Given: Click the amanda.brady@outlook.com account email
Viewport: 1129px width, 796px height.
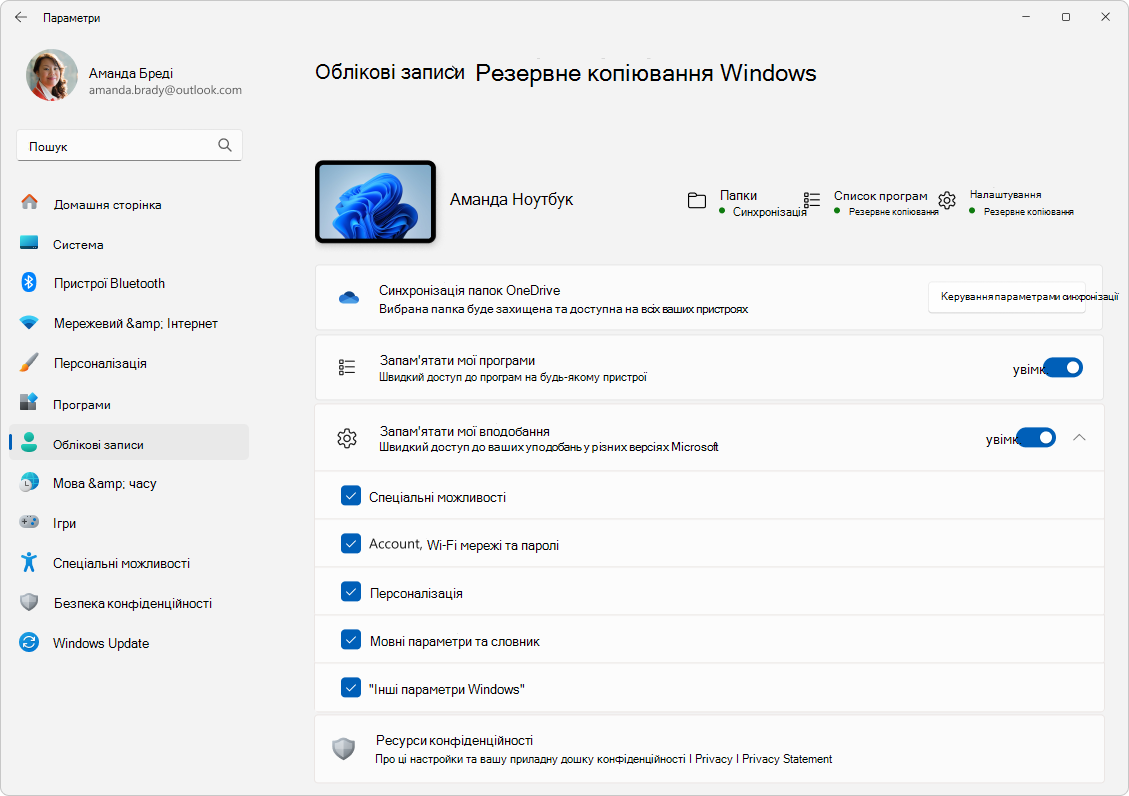Looking at the screenshot, I should click(165, 90).
